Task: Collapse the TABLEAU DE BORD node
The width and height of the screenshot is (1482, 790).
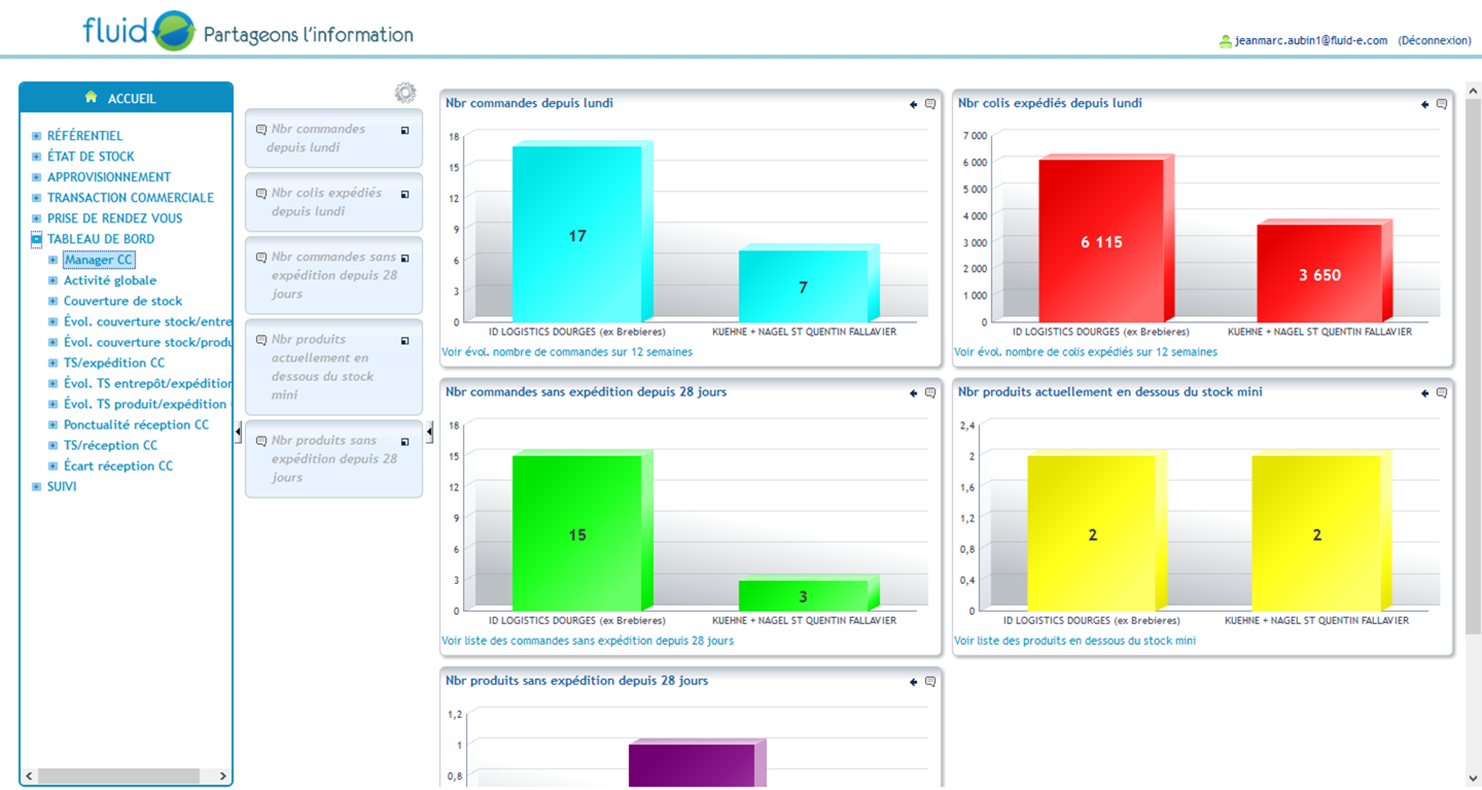Action: pos(37,239)
